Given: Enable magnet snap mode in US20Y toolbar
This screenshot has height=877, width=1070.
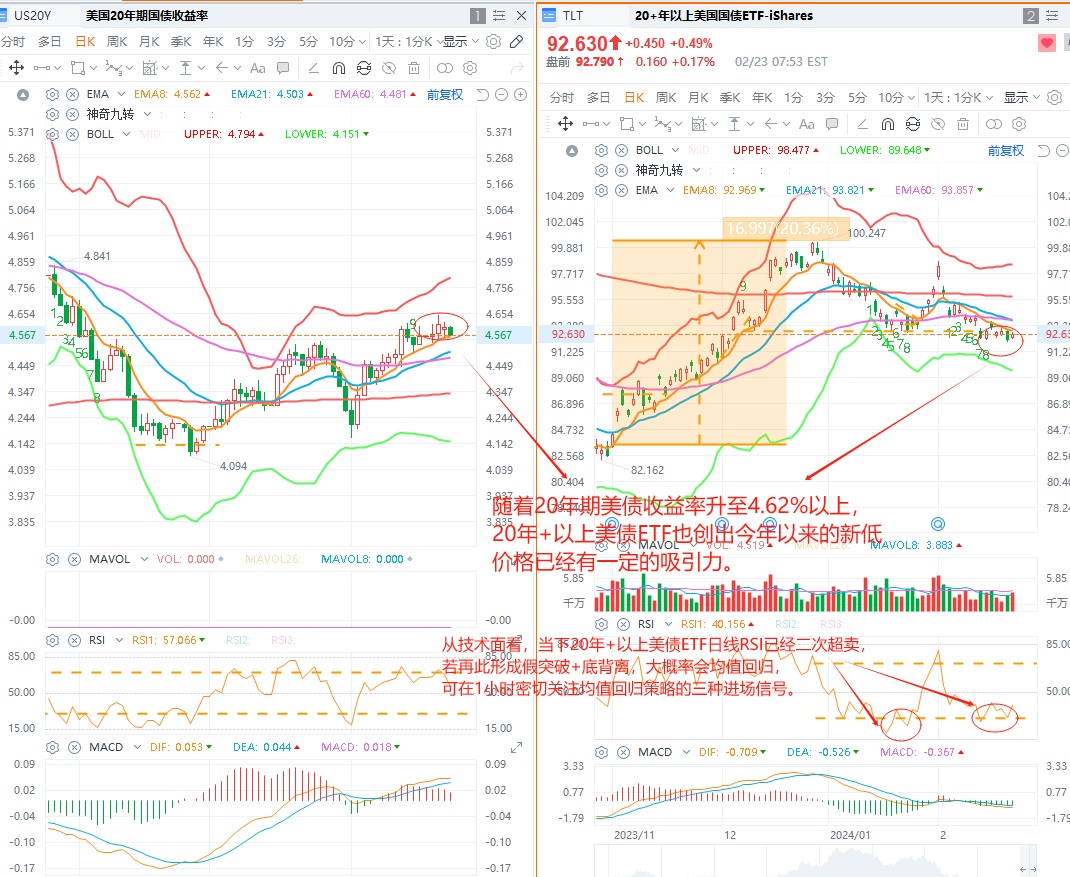Looking at the screenshot, I should pos(338,68).
